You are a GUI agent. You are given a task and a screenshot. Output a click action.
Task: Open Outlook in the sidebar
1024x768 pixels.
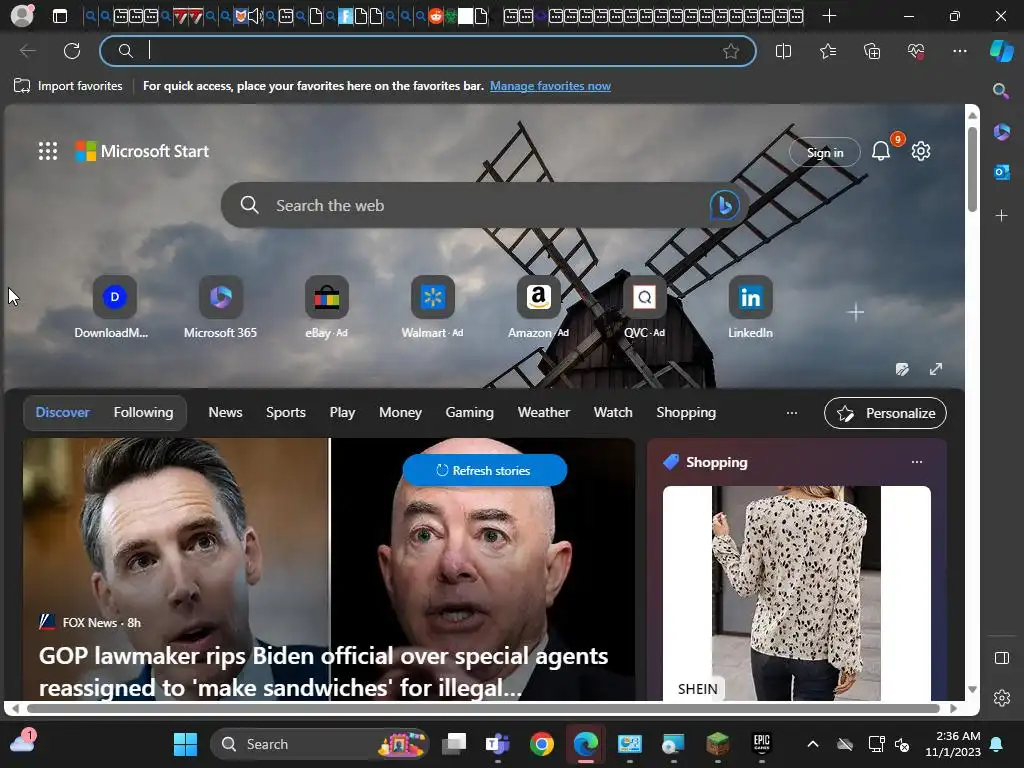point(1001,172)
